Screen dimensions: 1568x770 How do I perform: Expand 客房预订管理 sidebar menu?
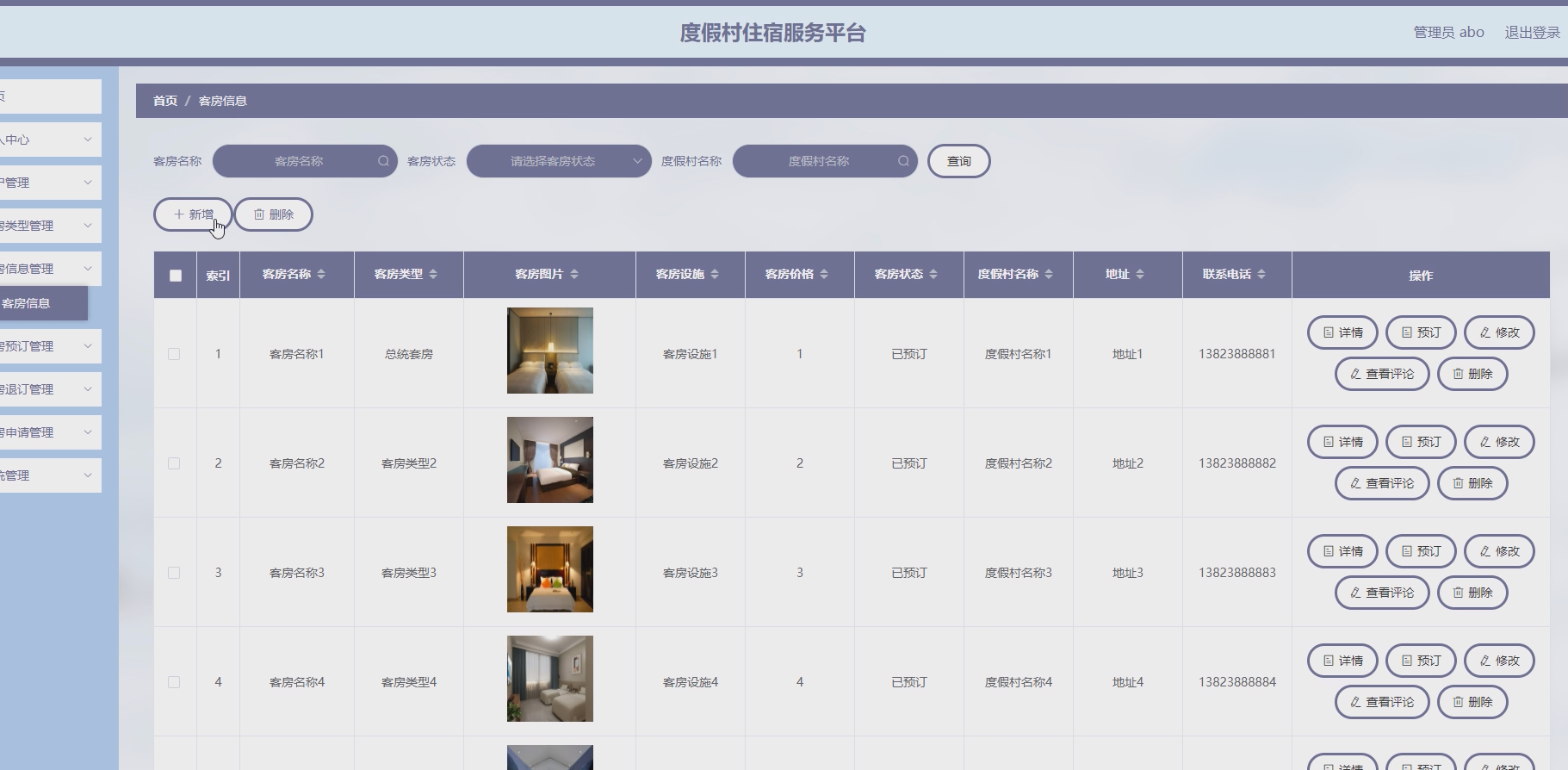click(x=49, y=346)
